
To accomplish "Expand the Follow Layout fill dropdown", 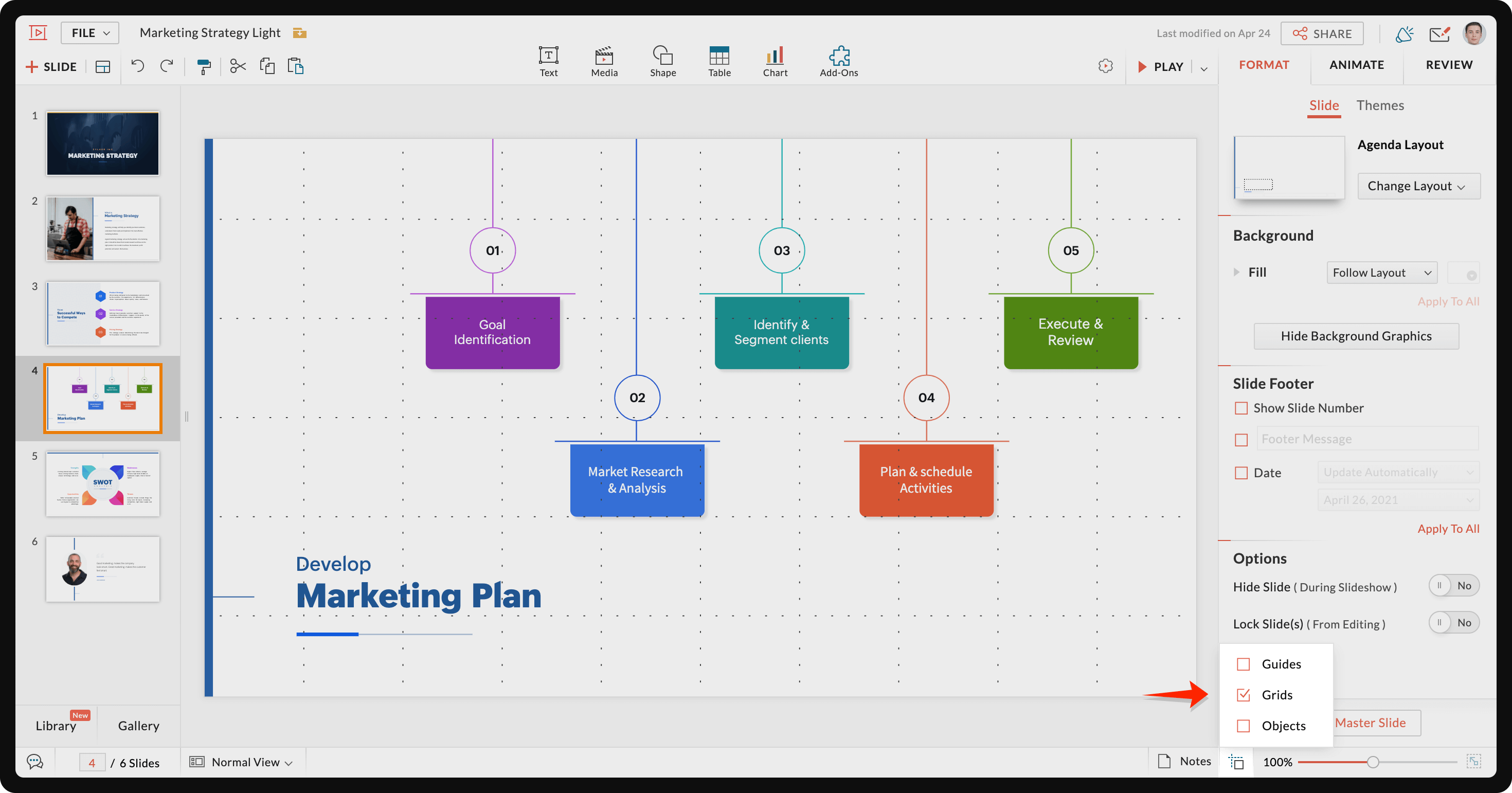I will point(1381,273).
